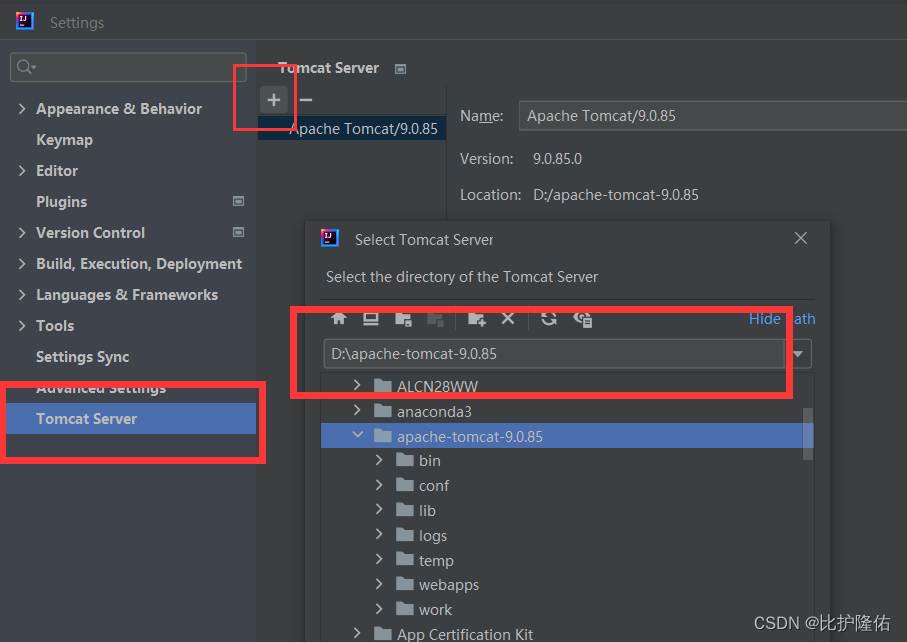Expand the ALCN28WW folder
Viewport: 907px width, 642px height.
tap(357, 385)
